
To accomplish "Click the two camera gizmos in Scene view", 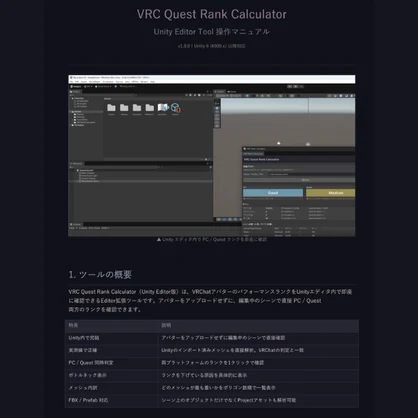I will click(293, 144).
